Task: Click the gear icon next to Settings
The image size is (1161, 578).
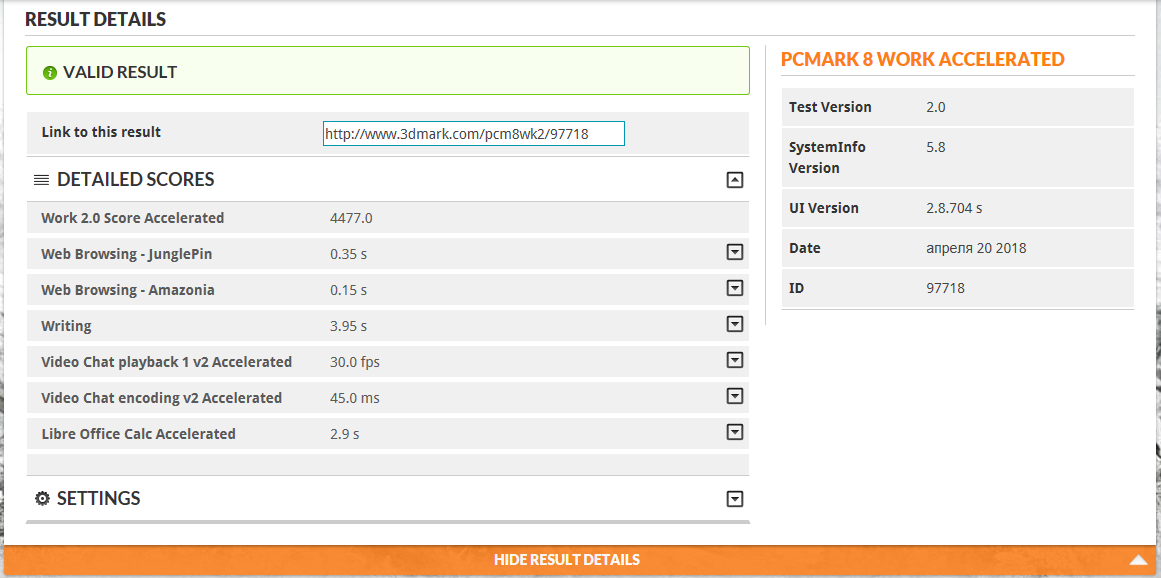Action: tap(42, 498)
